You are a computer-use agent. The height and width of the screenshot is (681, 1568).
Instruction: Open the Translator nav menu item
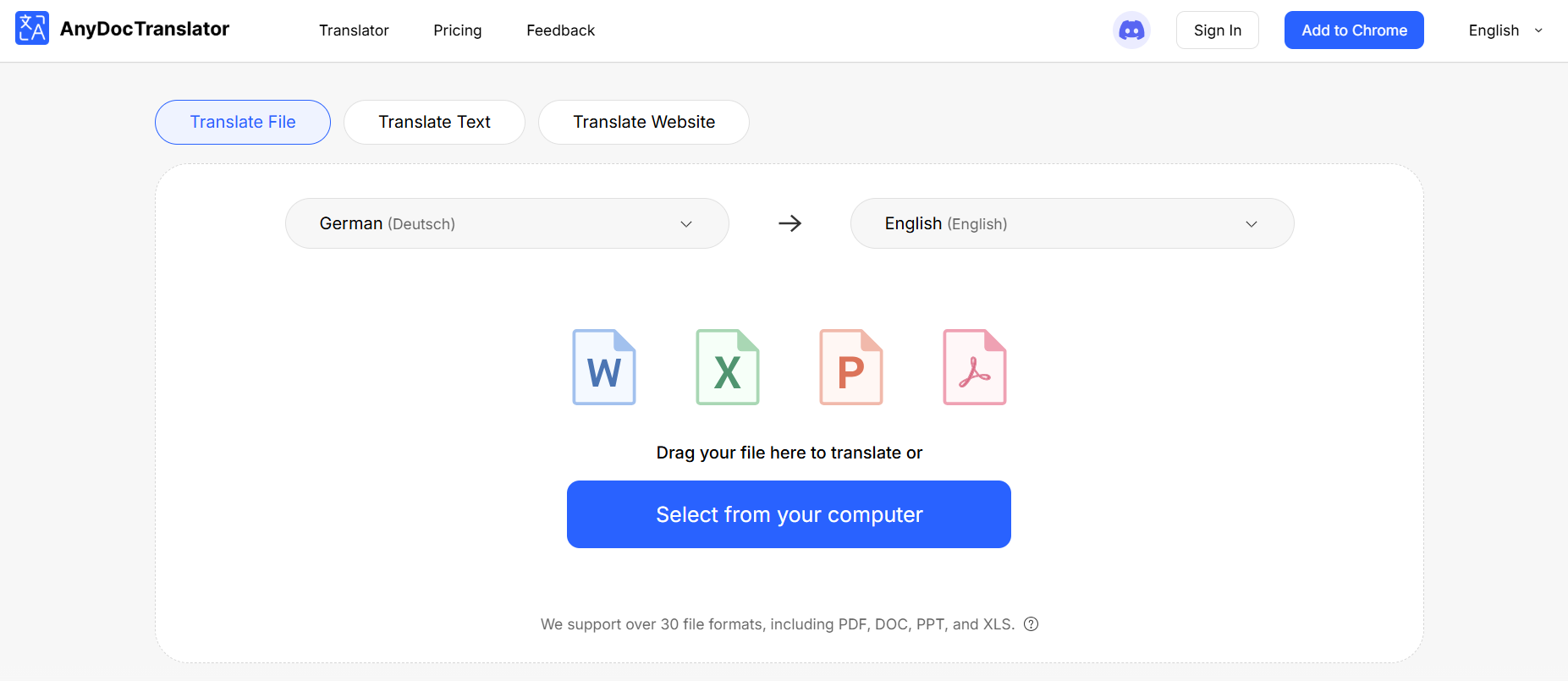click(x=354, y=30)
